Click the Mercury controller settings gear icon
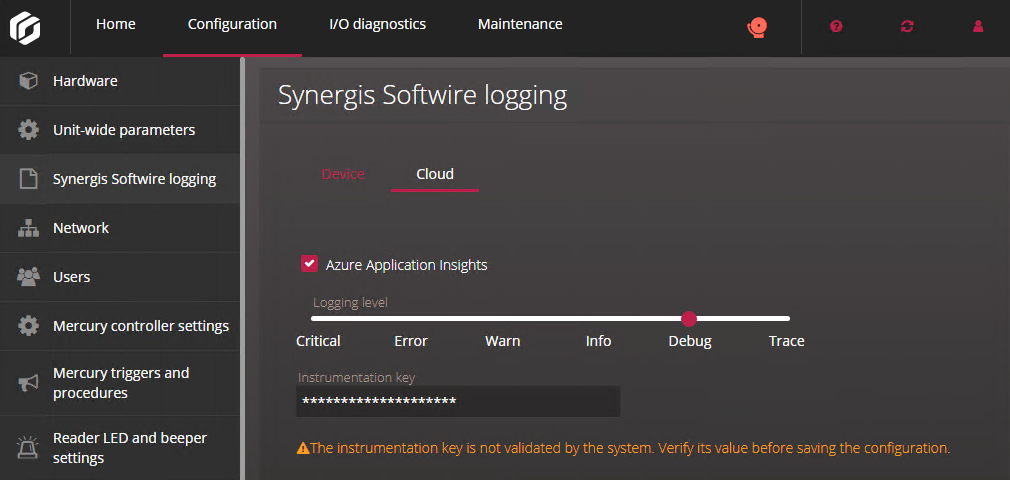The width and height of the screenshot is (1010, 480). tap(28, 326)
